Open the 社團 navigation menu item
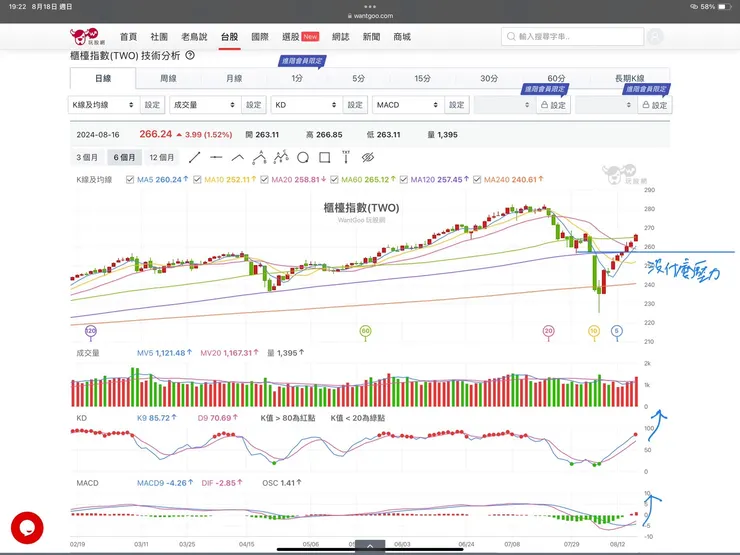 coord(159,37)
